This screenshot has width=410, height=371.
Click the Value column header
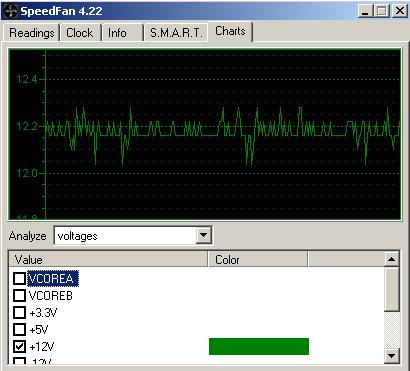[108, 260]
